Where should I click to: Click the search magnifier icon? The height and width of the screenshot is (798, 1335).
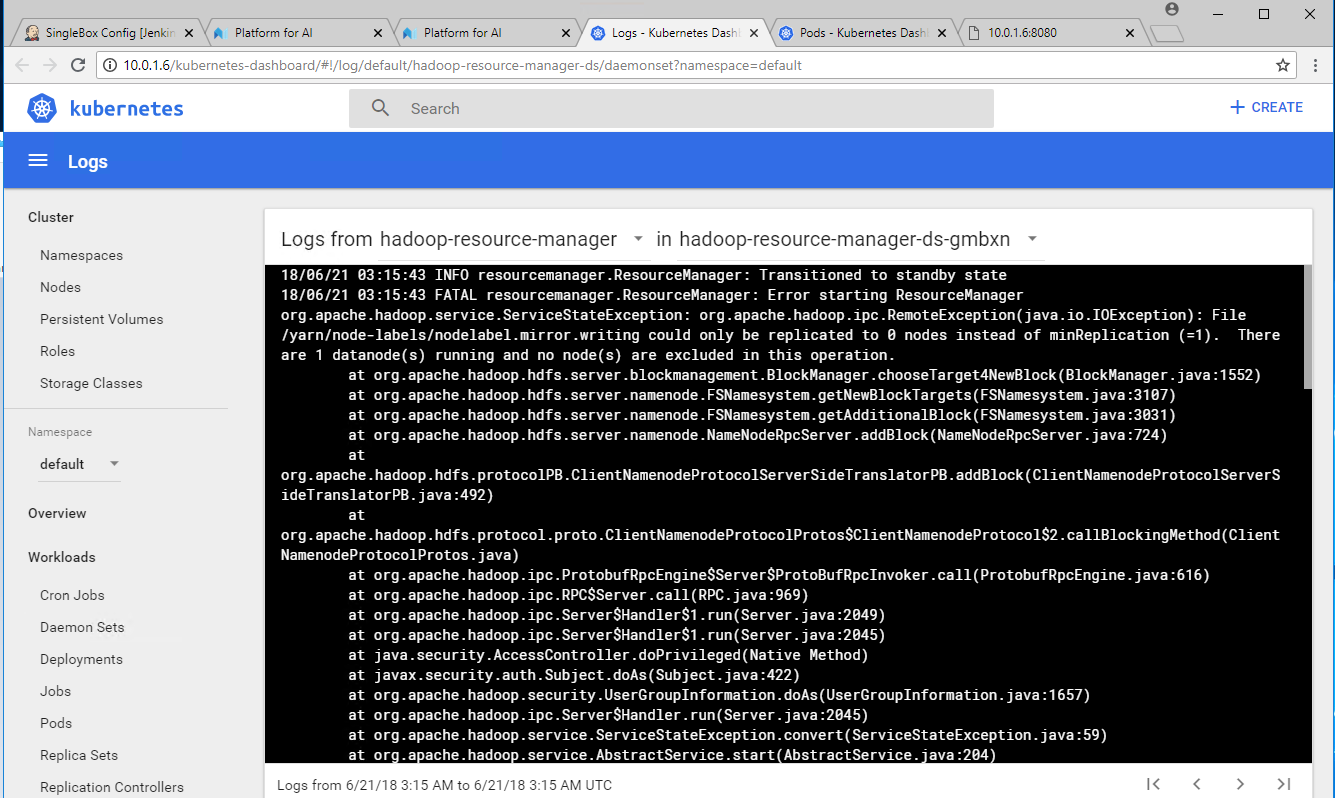(x=379, y=108)
